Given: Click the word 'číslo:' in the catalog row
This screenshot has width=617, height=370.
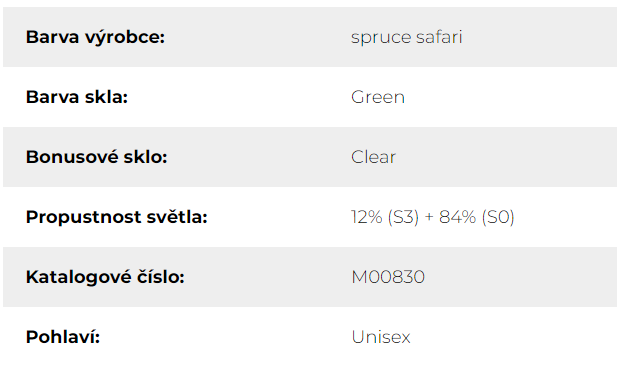Looking at the screenshot, I should [x=161, y=276].
